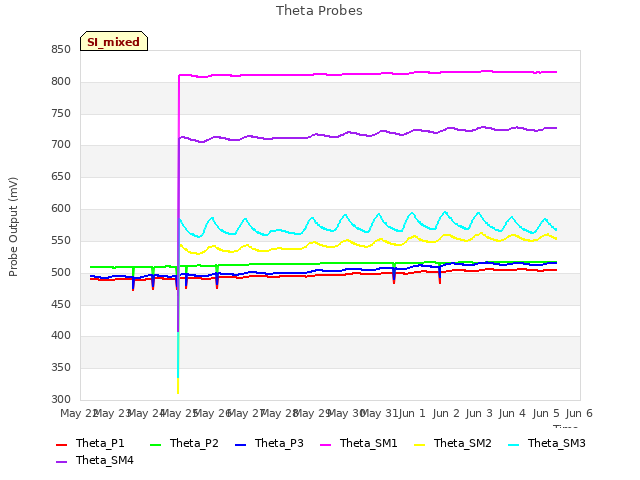Click the Jun 6 x-axis date label
640x480 pixels.
point(579,413)
